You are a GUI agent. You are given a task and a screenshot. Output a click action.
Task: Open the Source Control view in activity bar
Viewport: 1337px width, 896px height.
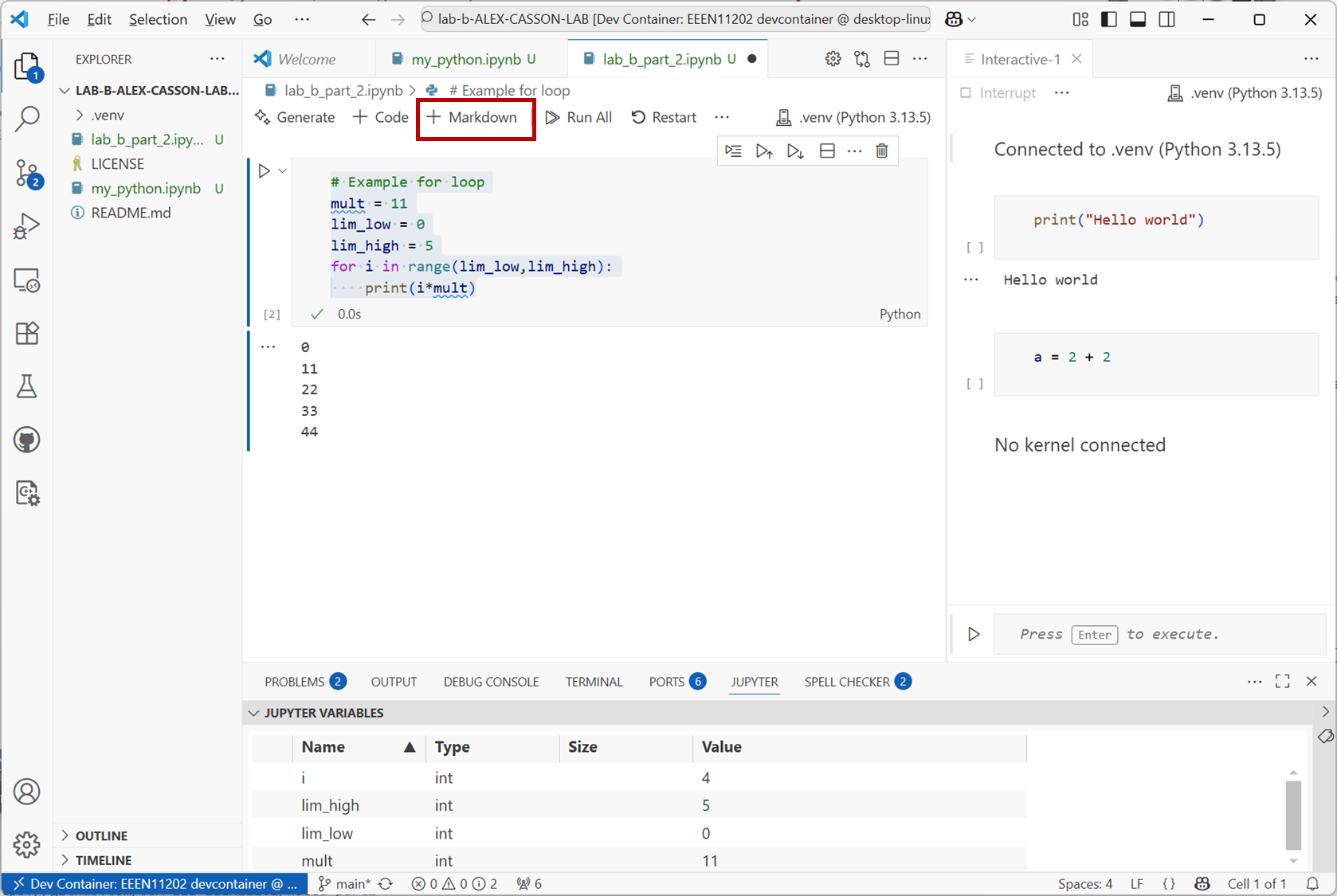pos(27,174)
